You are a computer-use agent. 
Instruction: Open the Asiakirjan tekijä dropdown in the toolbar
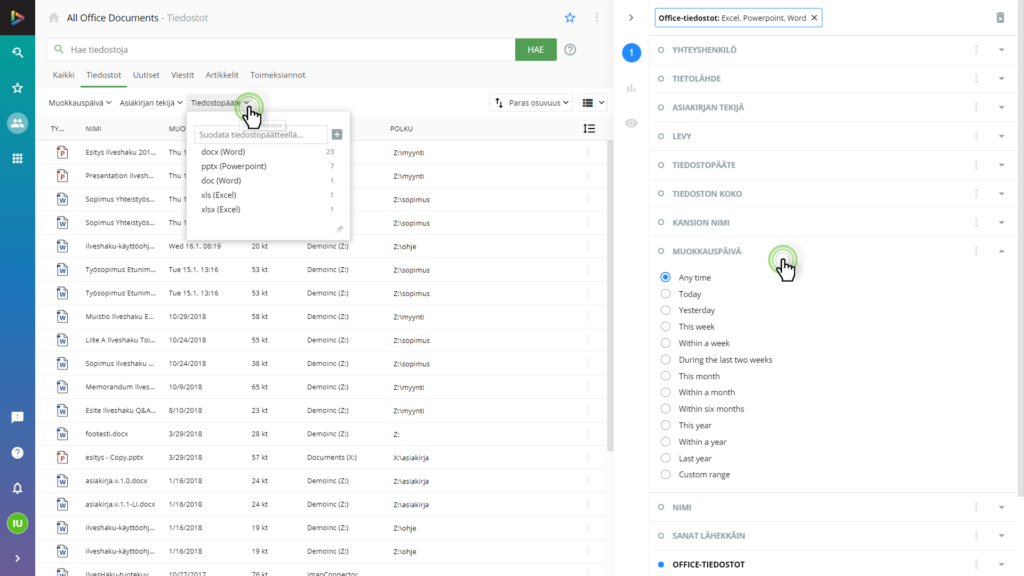click(x=151, y=103)
